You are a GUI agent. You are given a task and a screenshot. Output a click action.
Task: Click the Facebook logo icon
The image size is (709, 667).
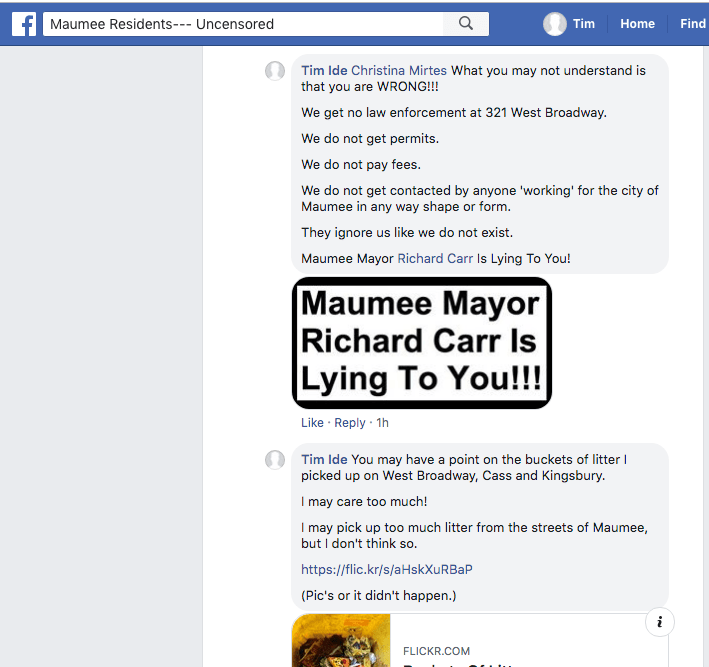click(24, 24)
